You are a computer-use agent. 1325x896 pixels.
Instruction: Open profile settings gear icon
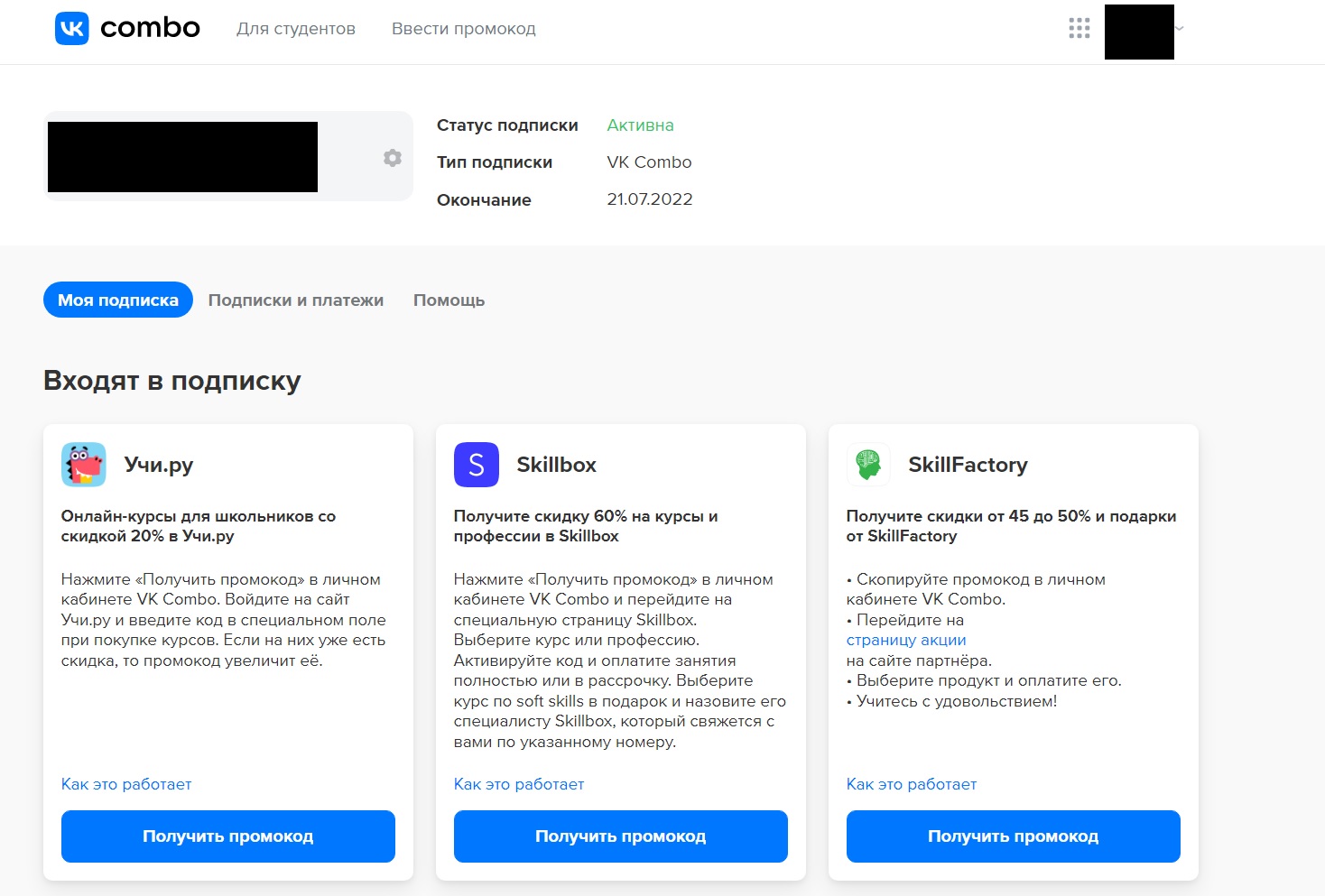coord(392,158)
